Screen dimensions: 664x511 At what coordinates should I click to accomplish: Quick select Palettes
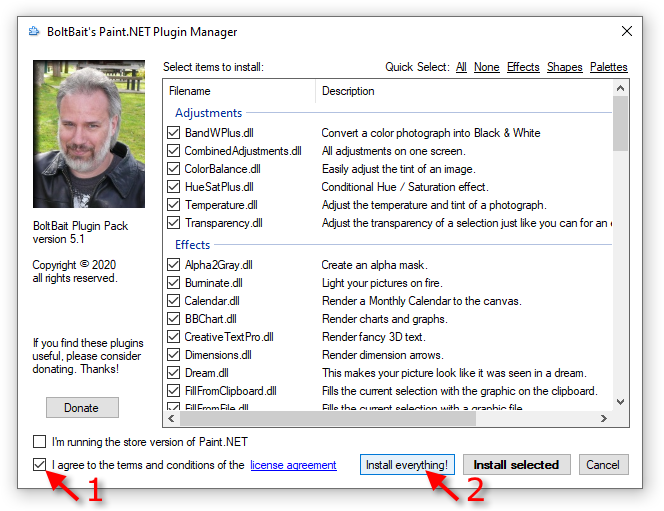(609, 67)
